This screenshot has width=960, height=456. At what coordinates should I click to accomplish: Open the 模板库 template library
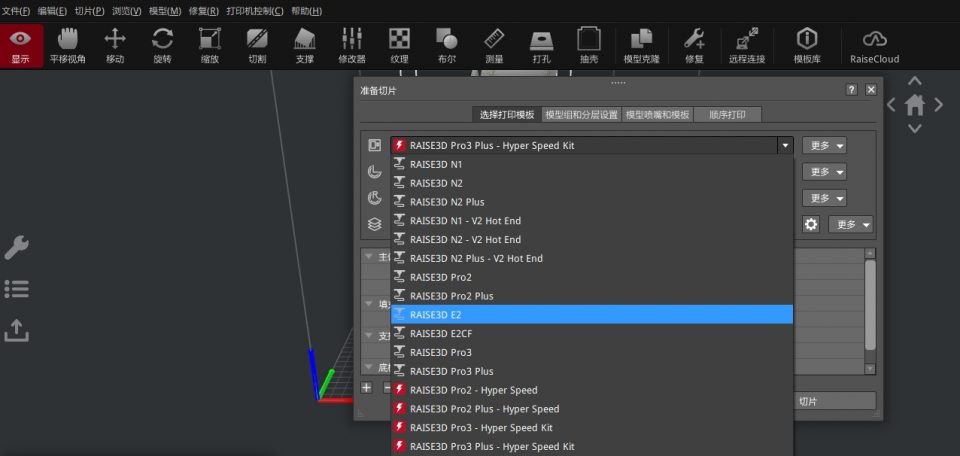point(807,46)
